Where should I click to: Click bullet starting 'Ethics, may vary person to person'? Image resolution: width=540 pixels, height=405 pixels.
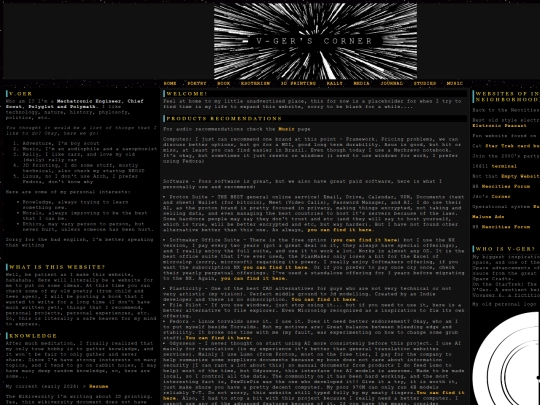pyautogui.click(x=88, y=227)
